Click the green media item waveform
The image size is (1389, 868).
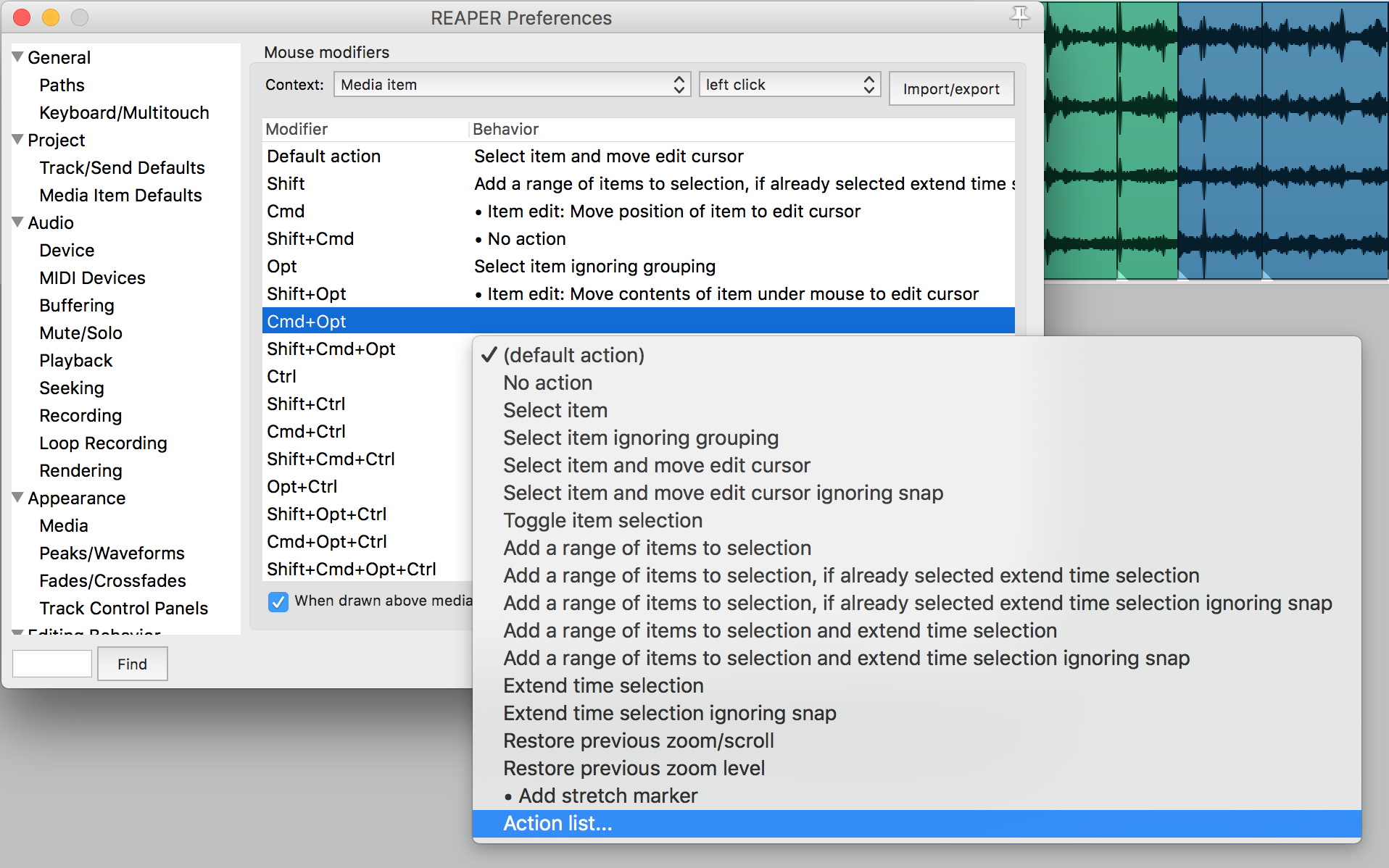[1109, 145]
